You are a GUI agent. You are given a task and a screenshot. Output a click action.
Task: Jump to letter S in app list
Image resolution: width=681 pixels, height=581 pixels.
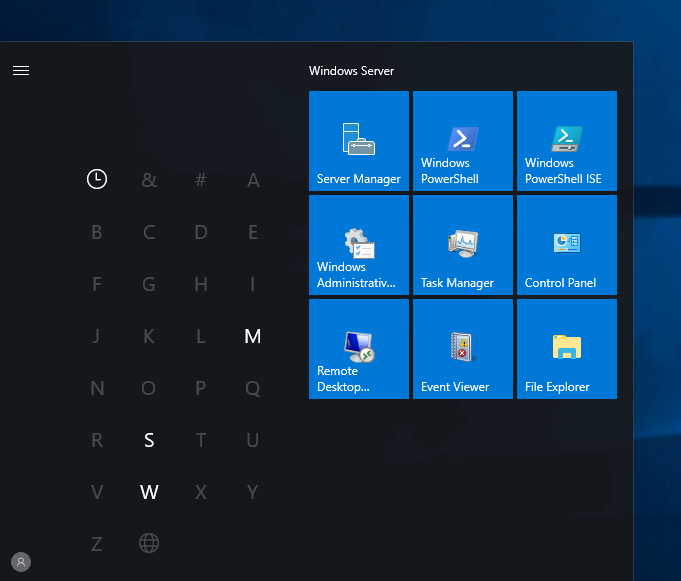tap(149, 440)
